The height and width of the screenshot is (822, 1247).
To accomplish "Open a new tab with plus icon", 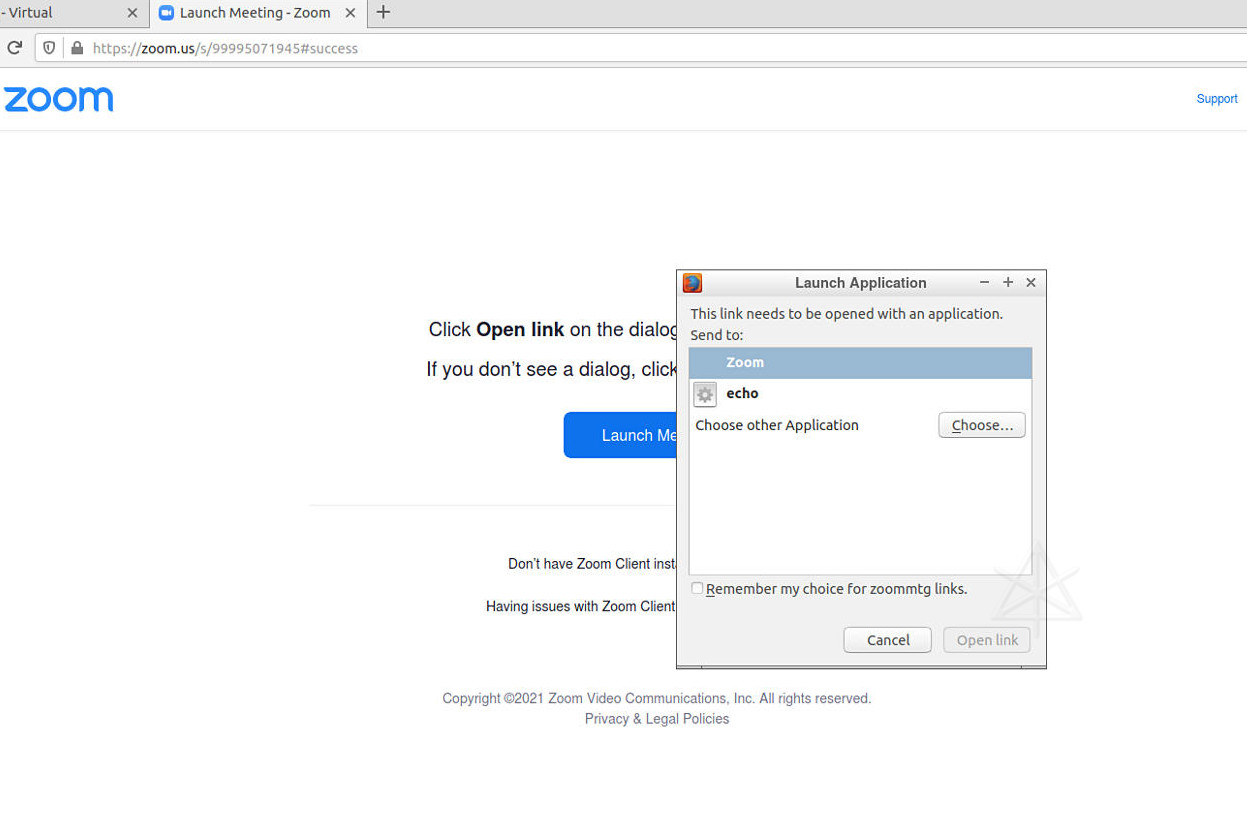I will (383, 13).
